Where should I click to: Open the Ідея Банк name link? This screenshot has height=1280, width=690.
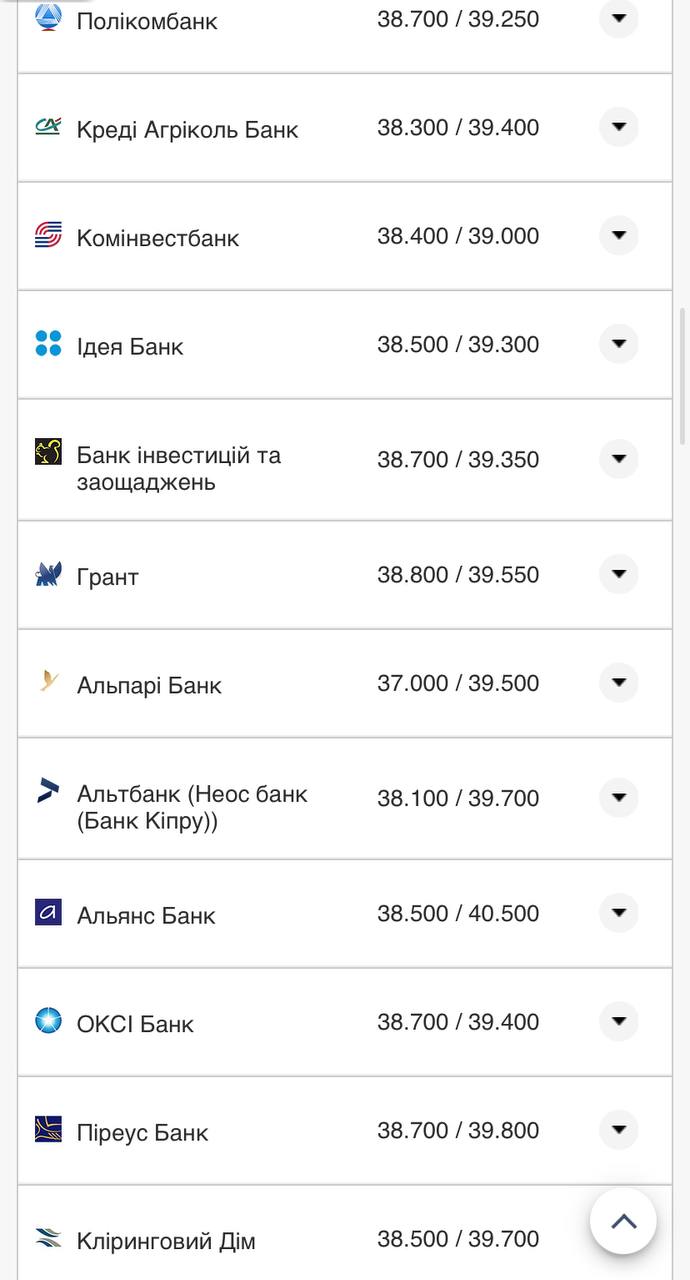[130, 347]
